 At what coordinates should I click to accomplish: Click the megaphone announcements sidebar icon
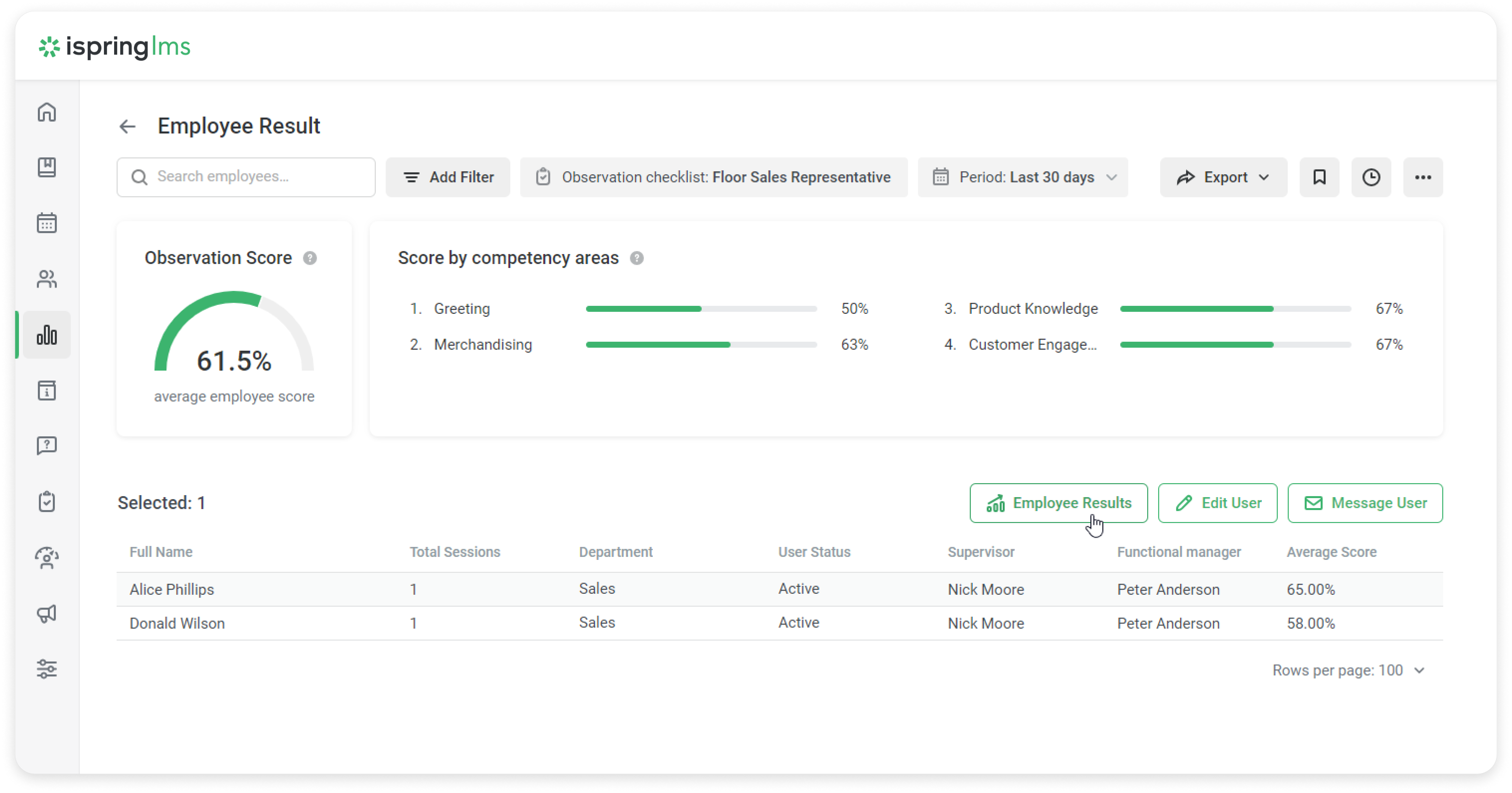(x=47, y=613)
